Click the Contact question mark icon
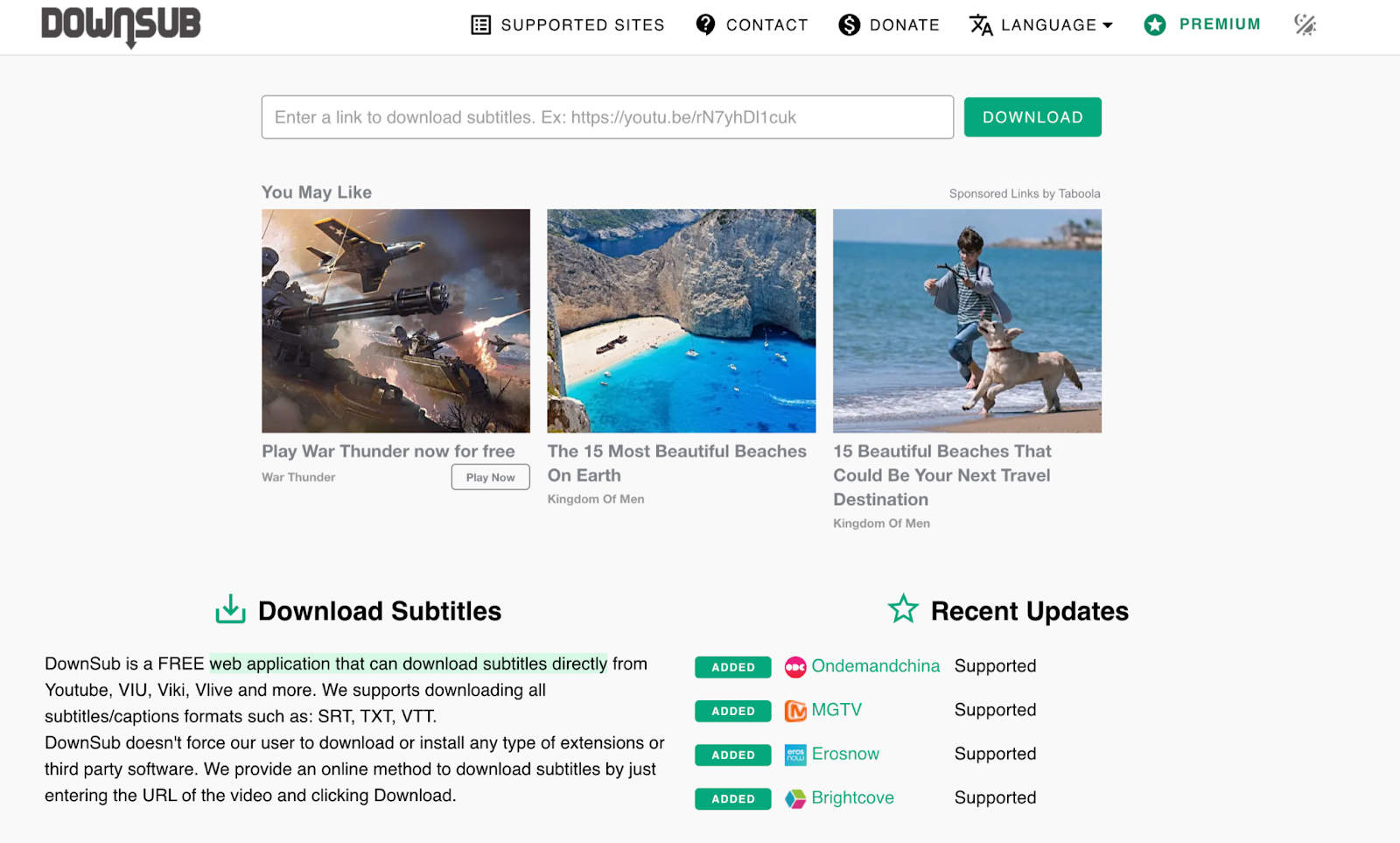This screenshot has height=843, width=1400. tap(705, 25)
